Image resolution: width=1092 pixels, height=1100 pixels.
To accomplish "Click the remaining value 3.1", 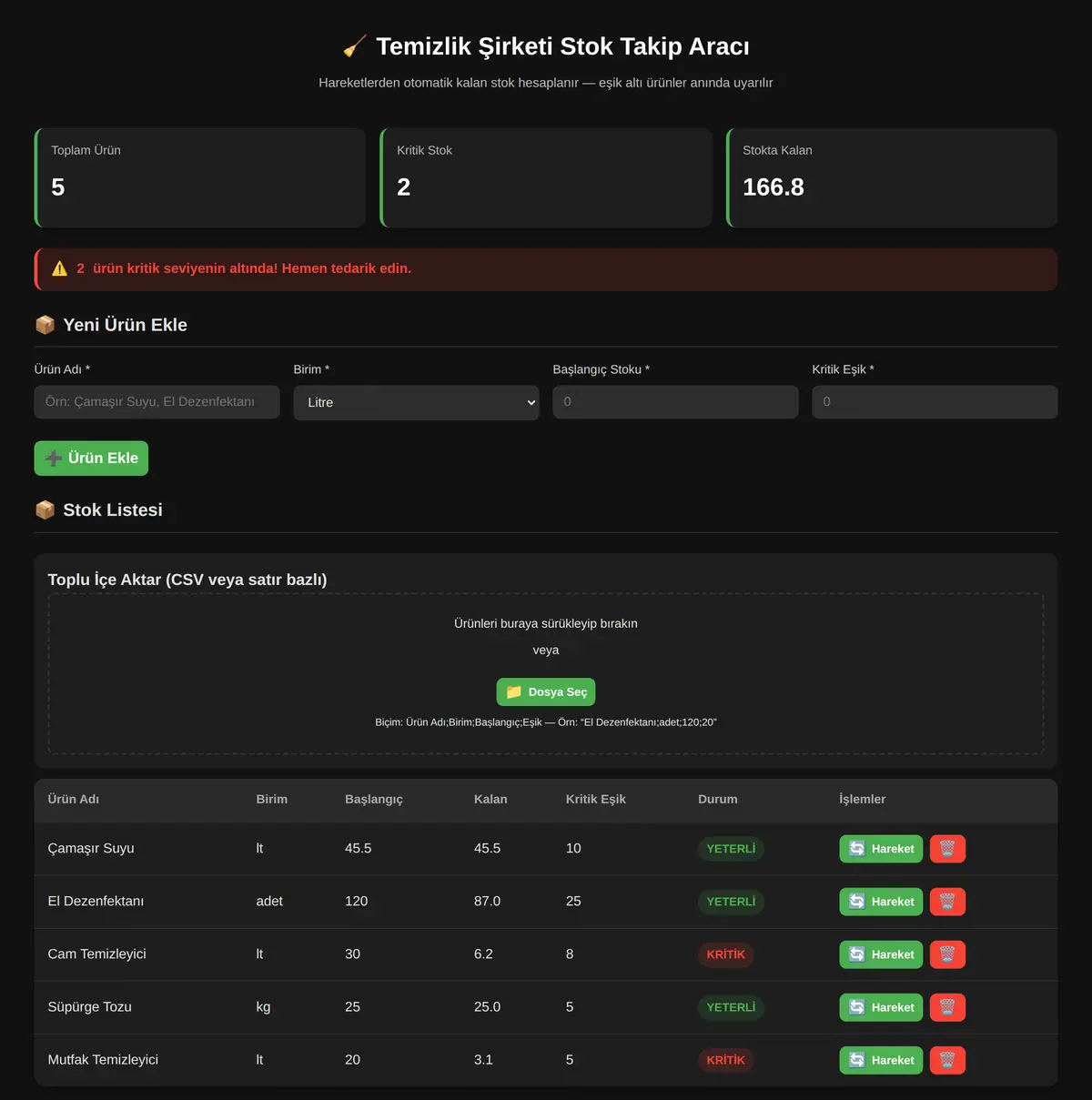I will (483, 1059).
